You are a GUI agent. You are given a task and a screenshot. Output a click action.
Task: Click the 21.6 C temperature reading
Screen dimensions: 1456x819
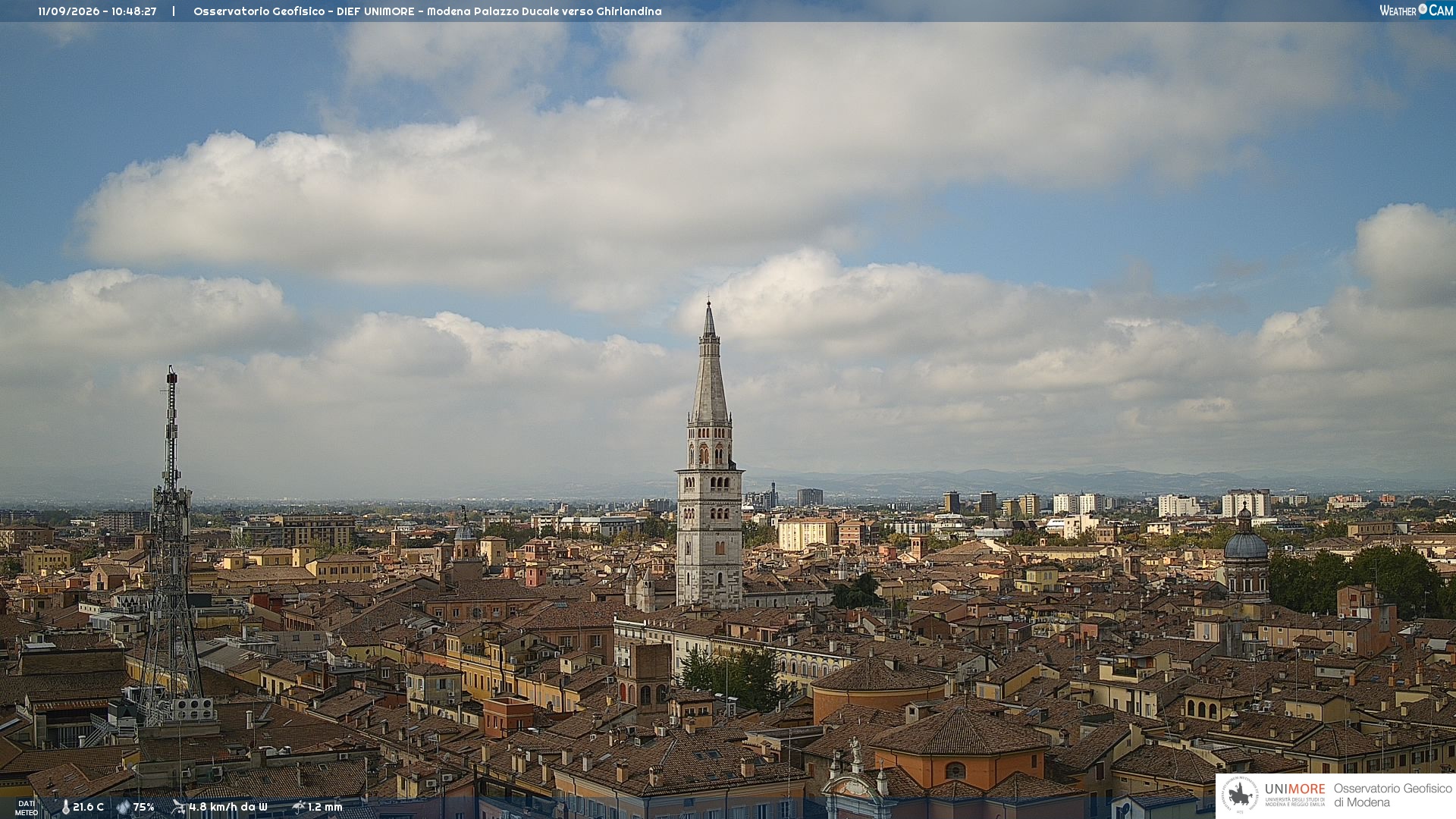89,808
